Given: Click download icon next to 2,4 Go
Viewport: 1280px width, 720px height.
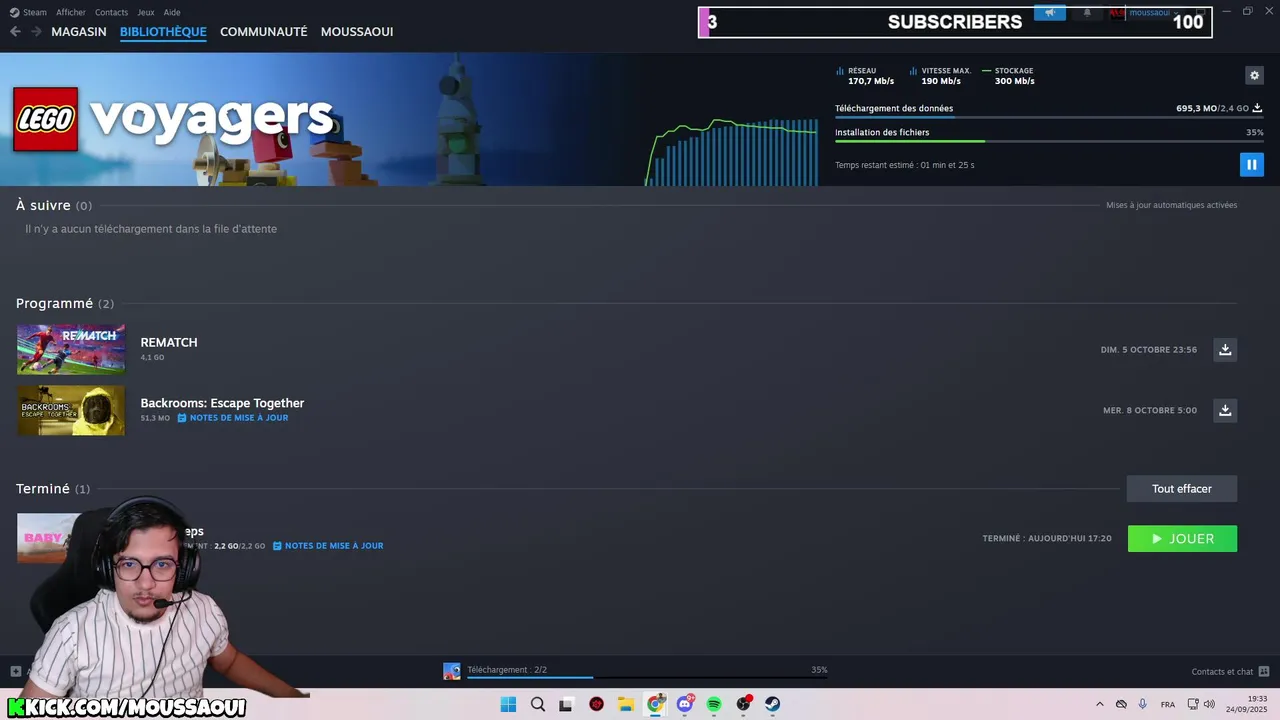Looking at the screenshot, I should [1257, 108].
